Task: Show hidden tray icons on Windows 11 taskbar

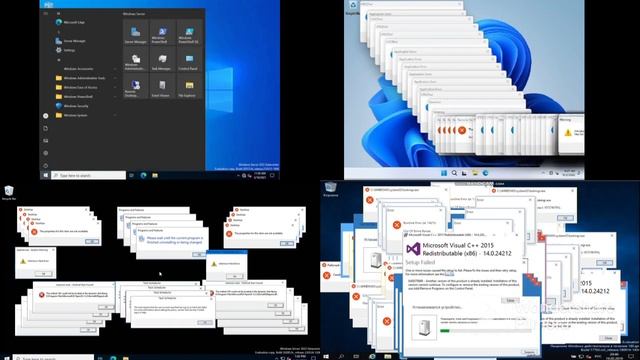Action: 543,173
